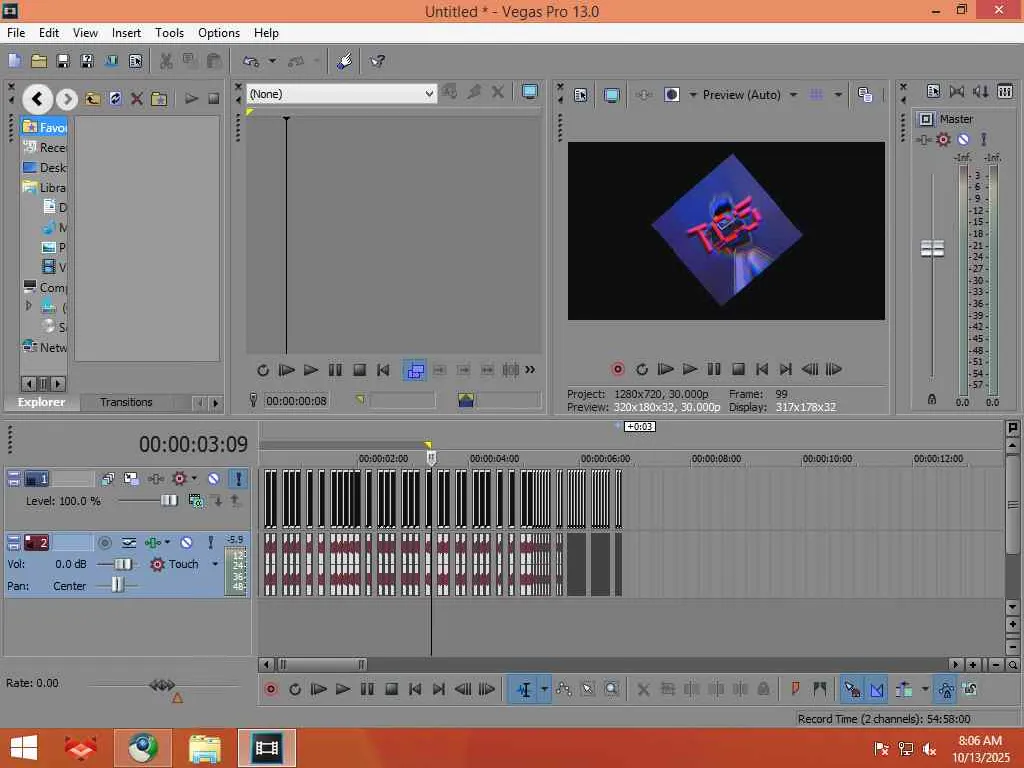The height and width of the screenshot is (768, 1024).
Task: Click the Explorer back arrow button
Action: pos(37,99)
